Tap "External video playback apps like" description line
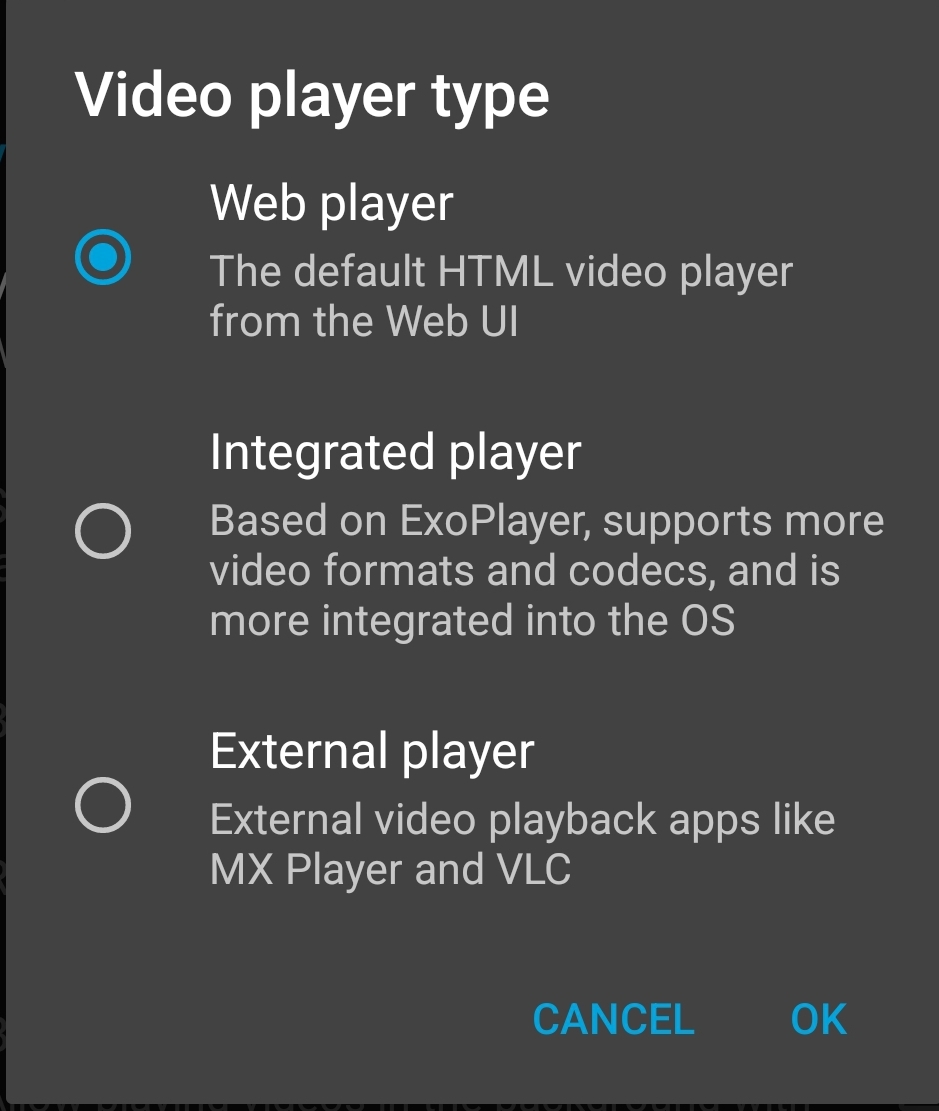This screenshot has height=1111, width=939. [x=522, y=820]
